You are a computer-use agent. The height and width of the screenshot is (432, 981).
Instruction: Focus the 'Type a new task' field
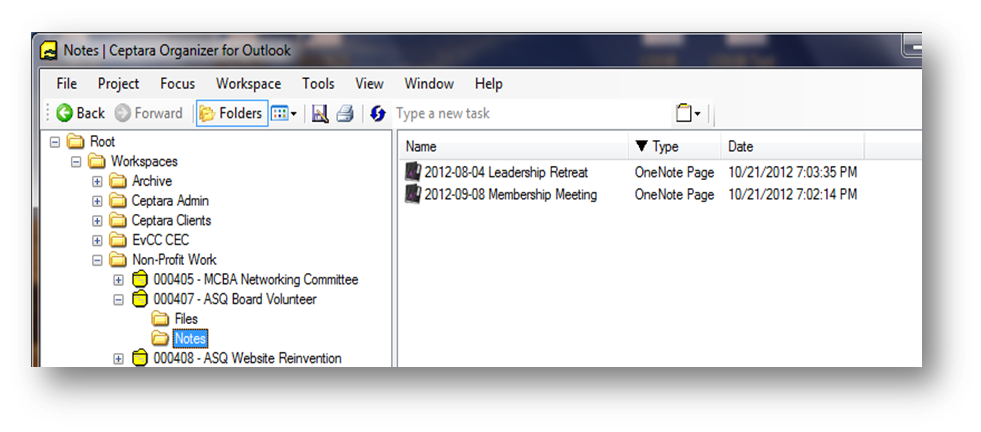[530, 113]
